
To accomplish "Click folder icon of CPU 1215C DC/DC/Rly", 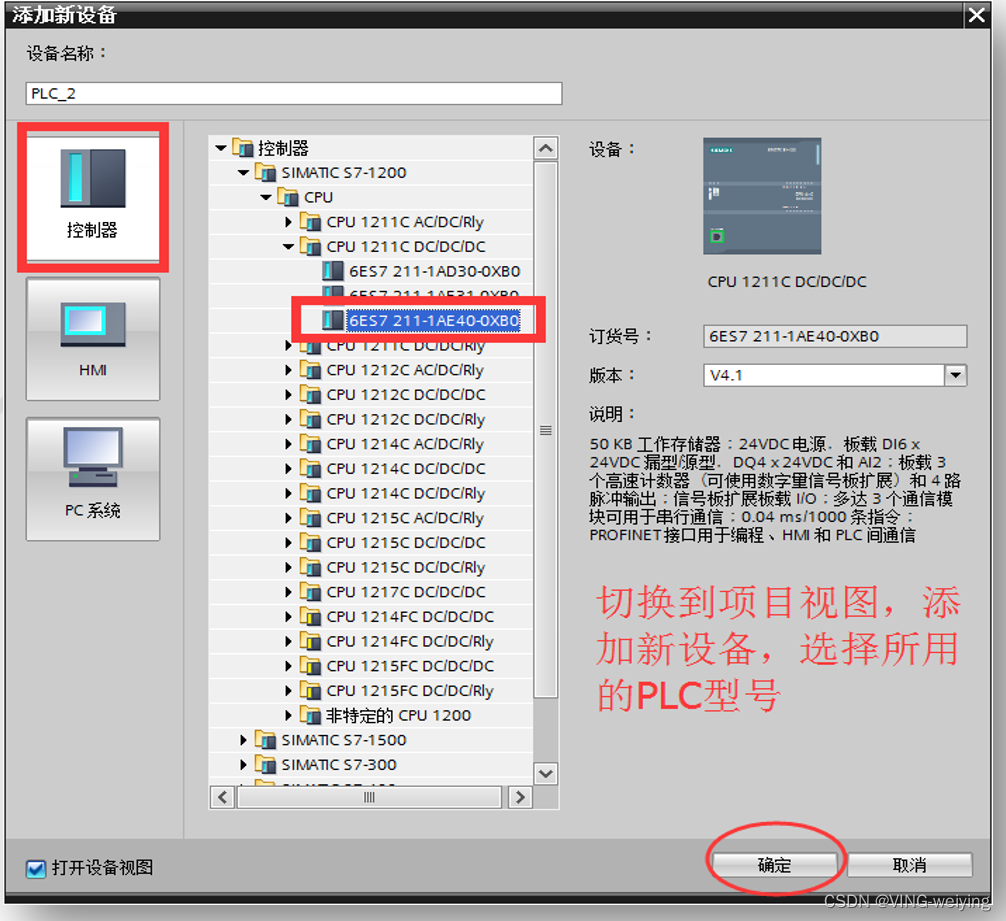I will [311, 567].
